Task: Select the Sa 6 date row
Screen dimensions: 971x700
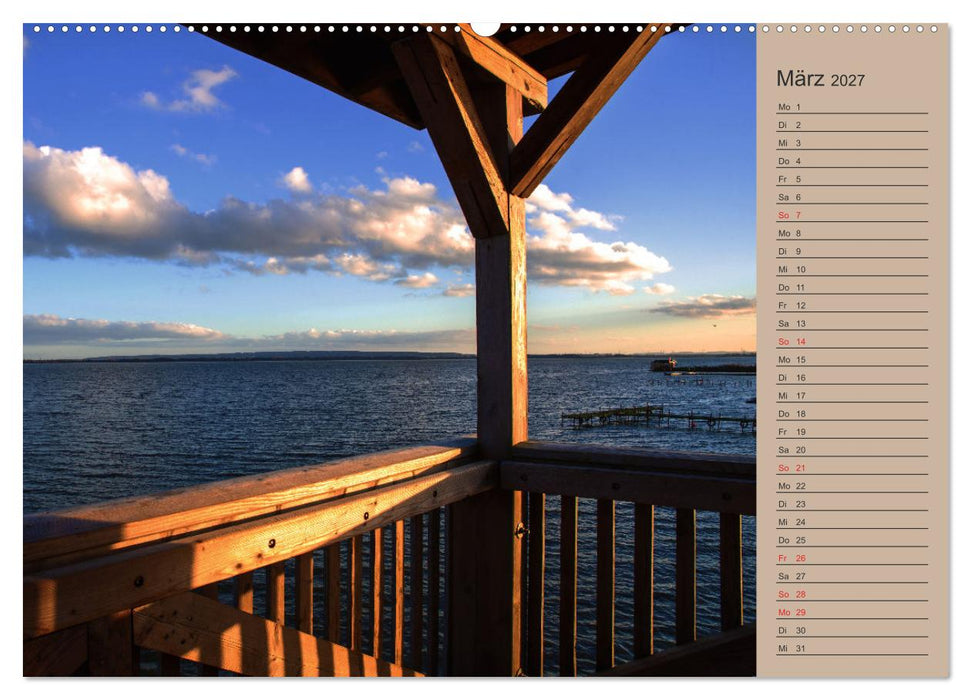Action: pyautogui.click(x=852, y=197)
